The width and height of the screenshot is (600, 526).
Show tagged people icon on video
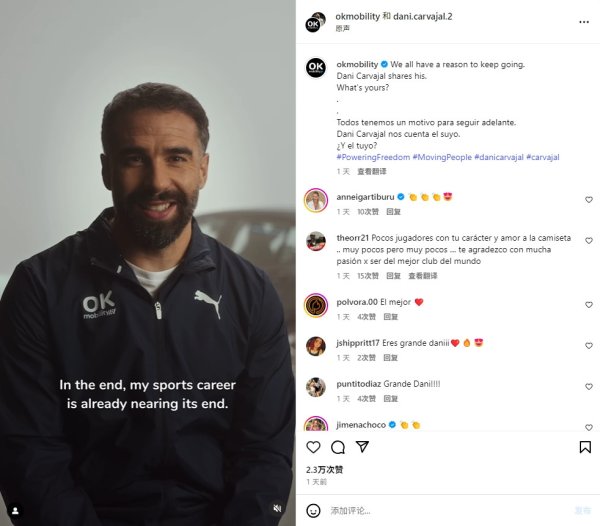click(x=15, y=511)
